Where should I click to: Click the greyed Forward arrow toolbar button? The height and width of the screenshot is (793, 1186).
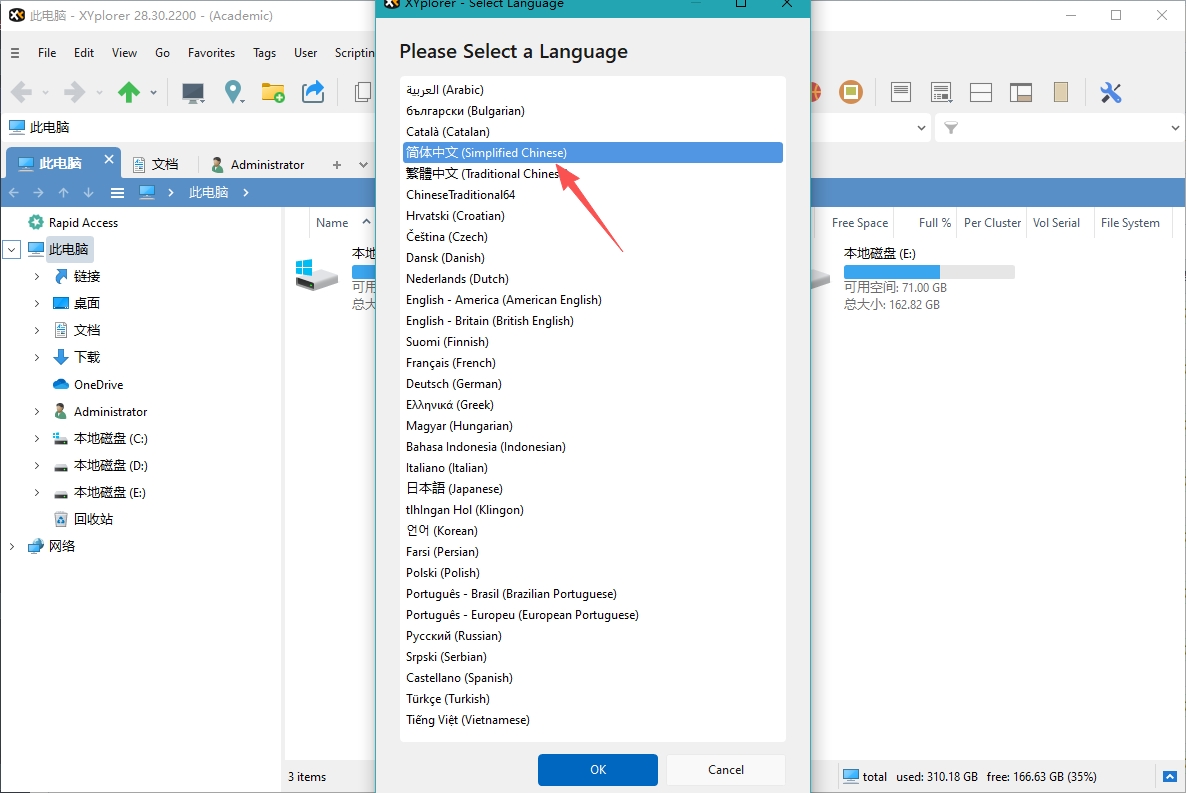pyautogui.click(x=74, y=92)
